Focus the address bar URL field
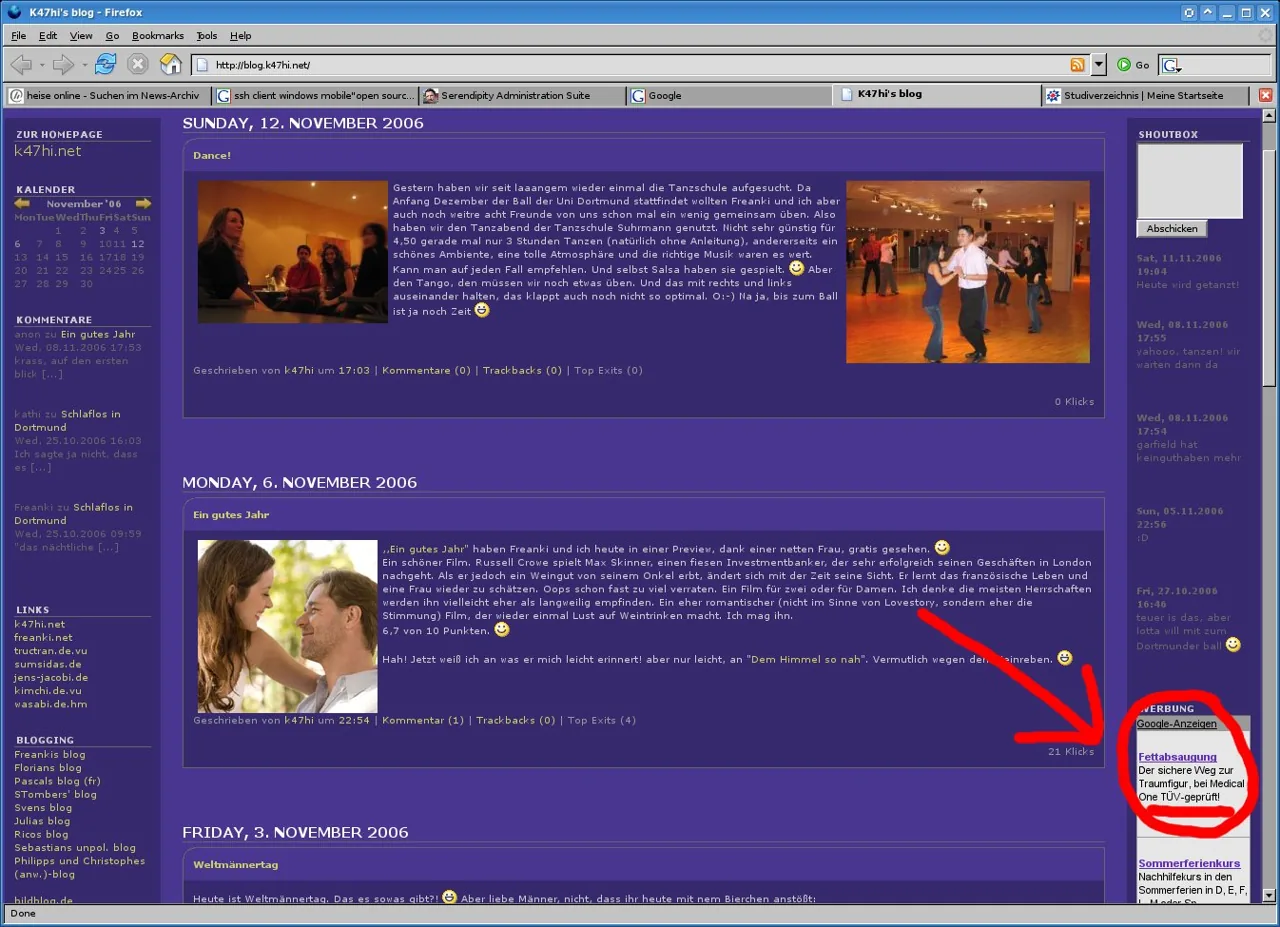Viewport: 1280px width, 927px height. pyautogui.click(x=640, y=65)
